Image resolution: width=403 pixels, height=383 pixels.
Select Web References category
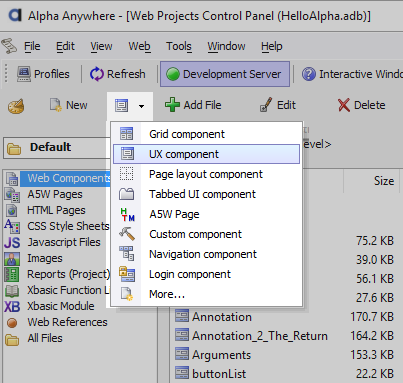click(x=67, y=322)
